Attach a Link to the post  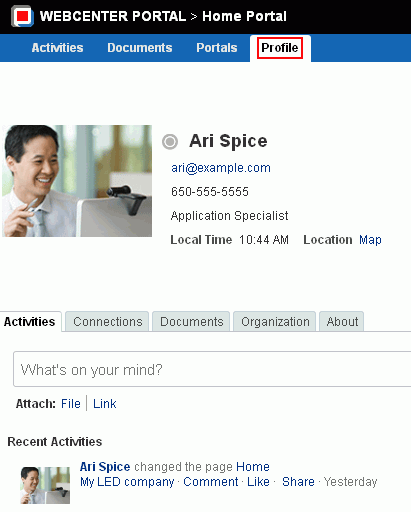pos(105,404)
